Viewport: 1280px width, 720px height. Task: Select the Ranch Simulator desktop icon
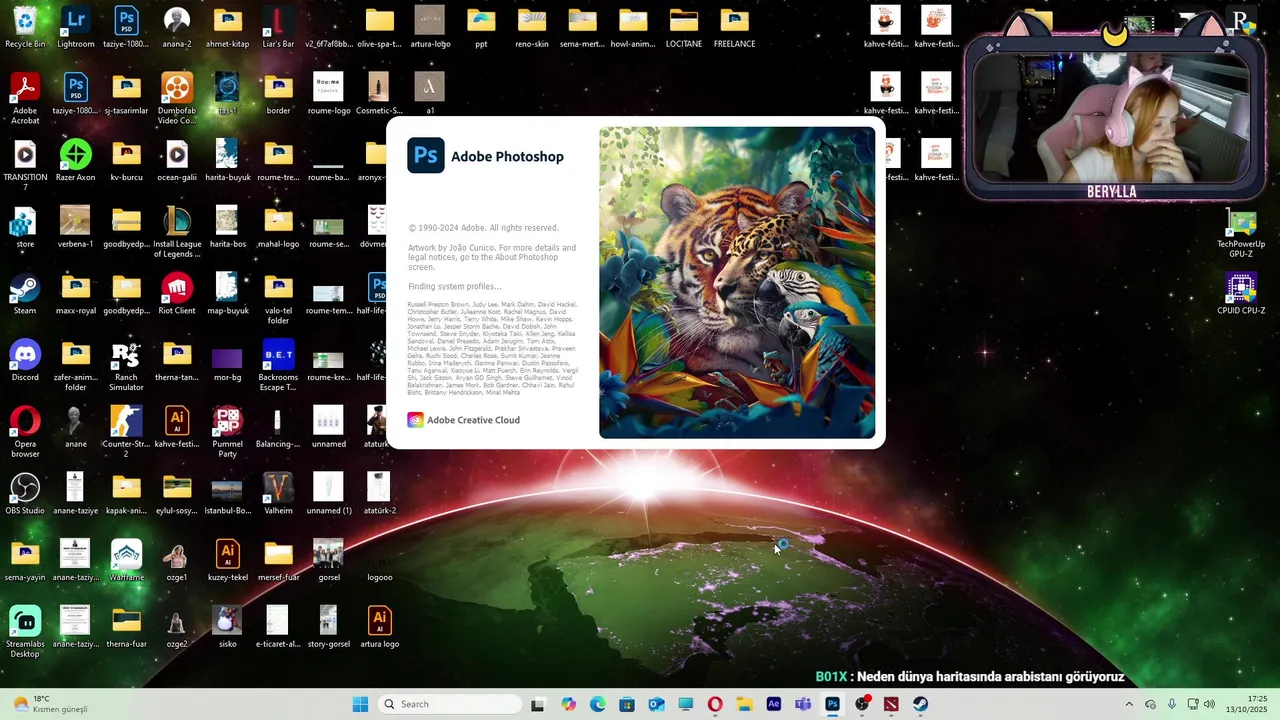coord(126,366)
